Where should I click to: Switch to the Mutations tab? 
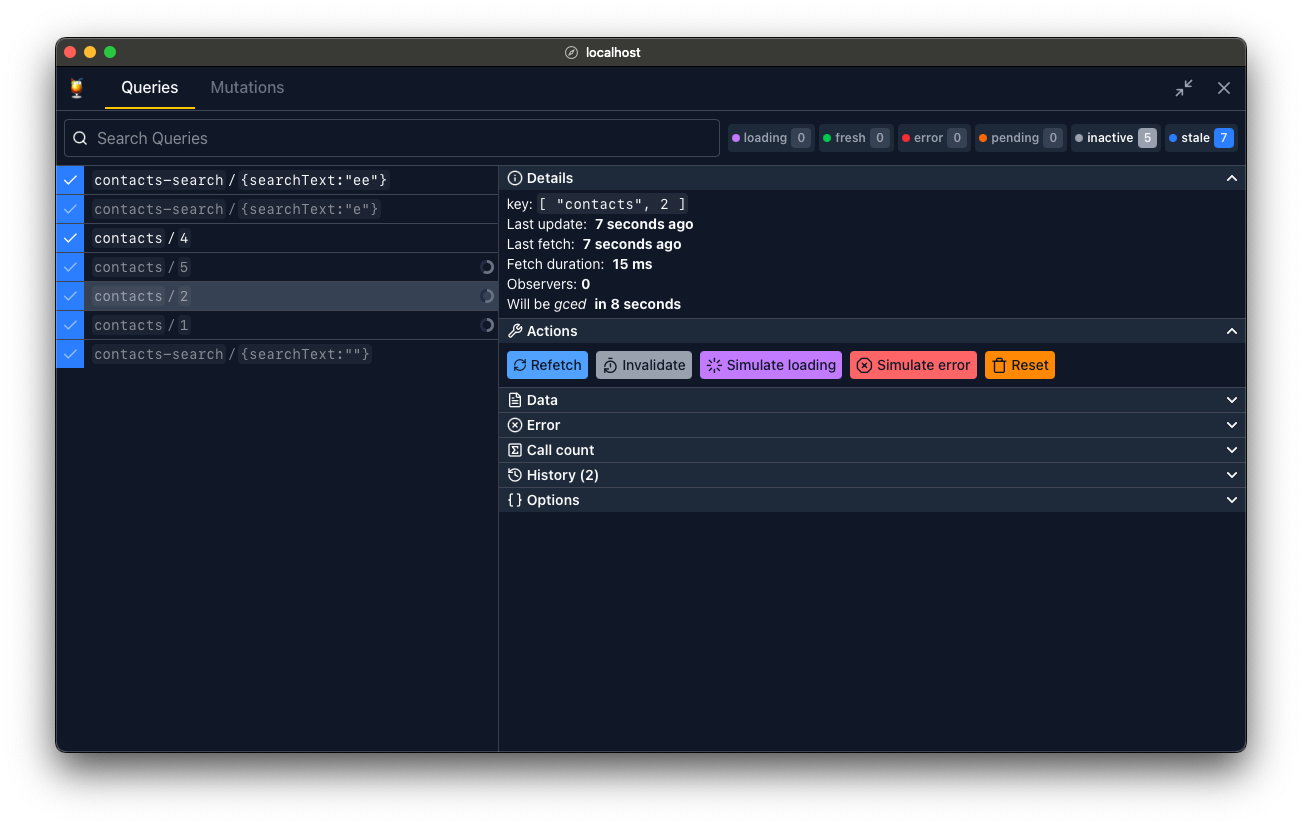coord(247,87)
